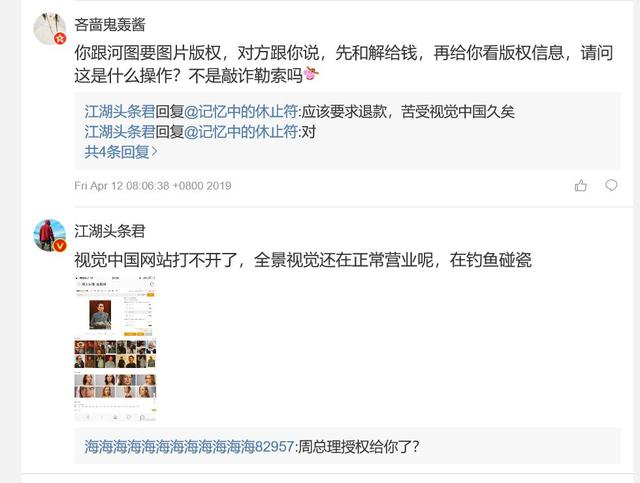This screenshot has width=640, height=483.
Task: Like the comment dated Apr 12 2019
Action: coord(580,186)
